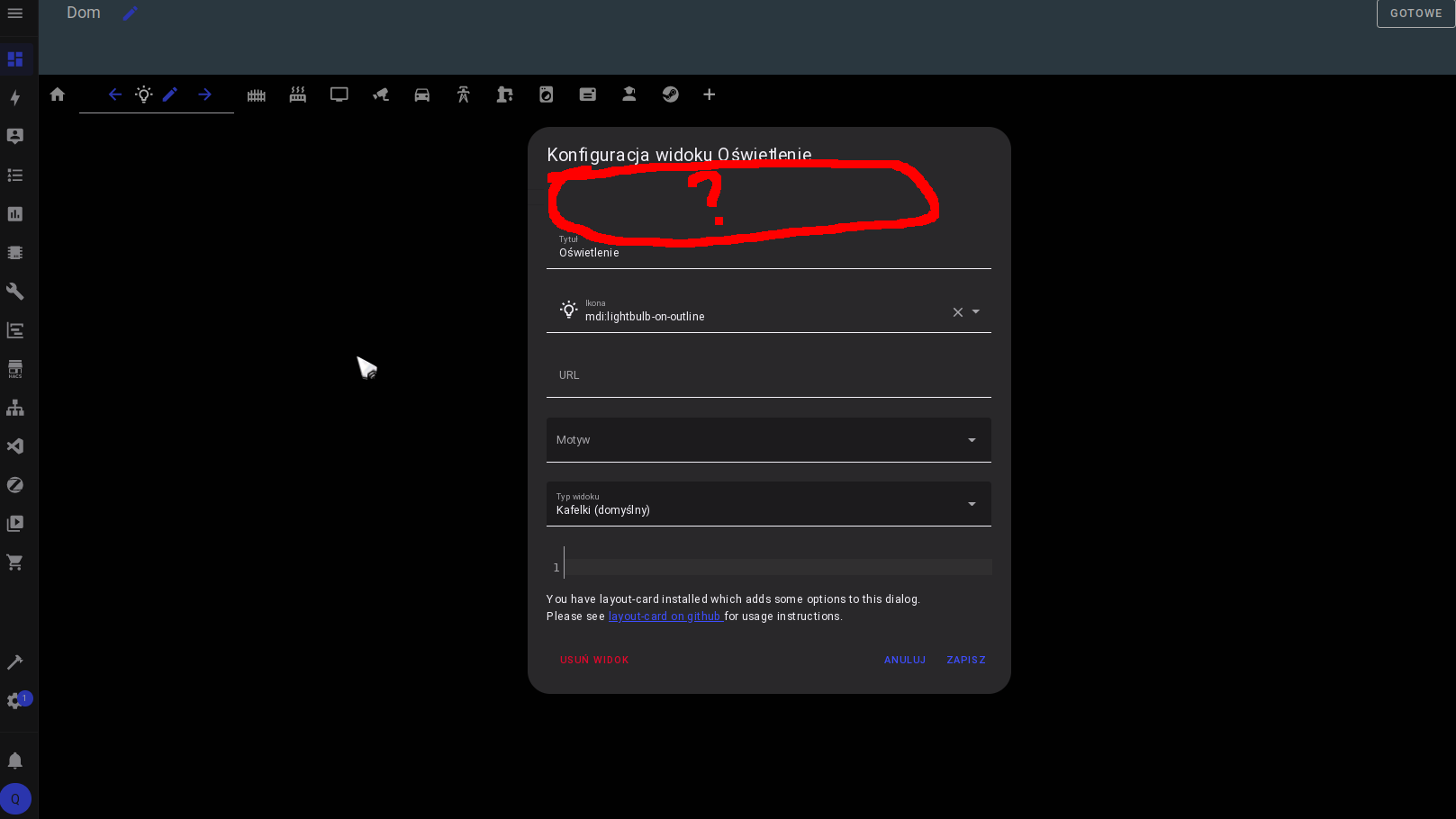Image resolution: width=1456 pixels, height=819 pixels.
Task: Move the Oświetlenie view left with the arrow
Action: coord(114,94)
